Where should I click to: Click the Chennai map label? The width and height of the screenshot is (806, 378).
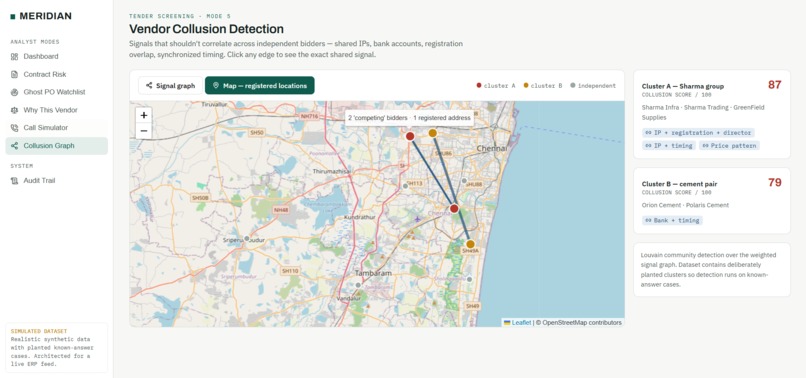pyautogui.click(x=492, y=149)
